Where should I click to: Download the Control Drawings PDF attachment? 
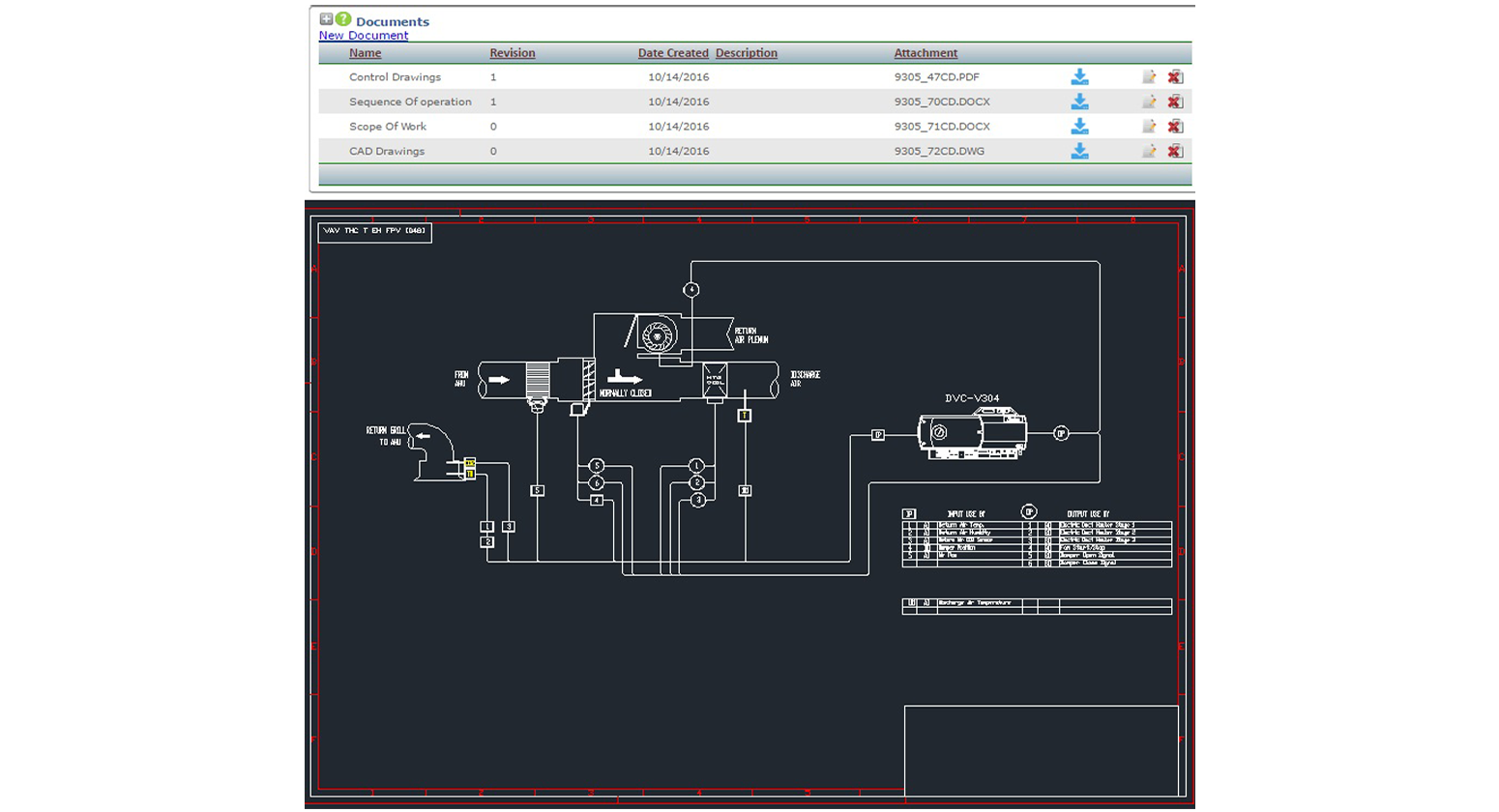coord(1079,77)
